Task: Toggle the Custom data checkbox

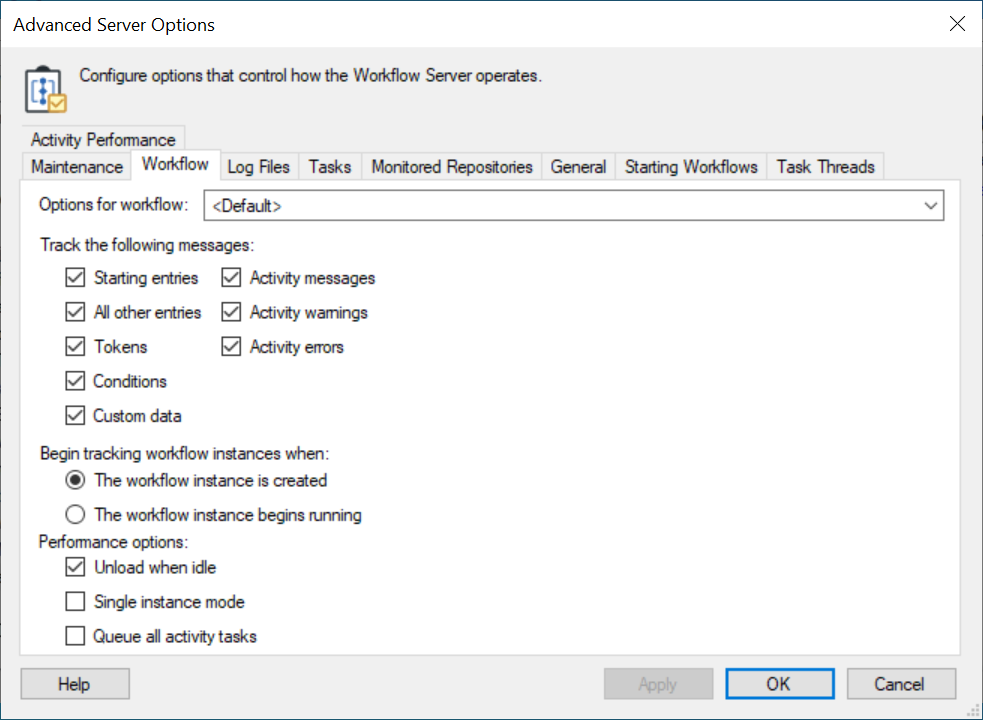Action: point(76,416)
